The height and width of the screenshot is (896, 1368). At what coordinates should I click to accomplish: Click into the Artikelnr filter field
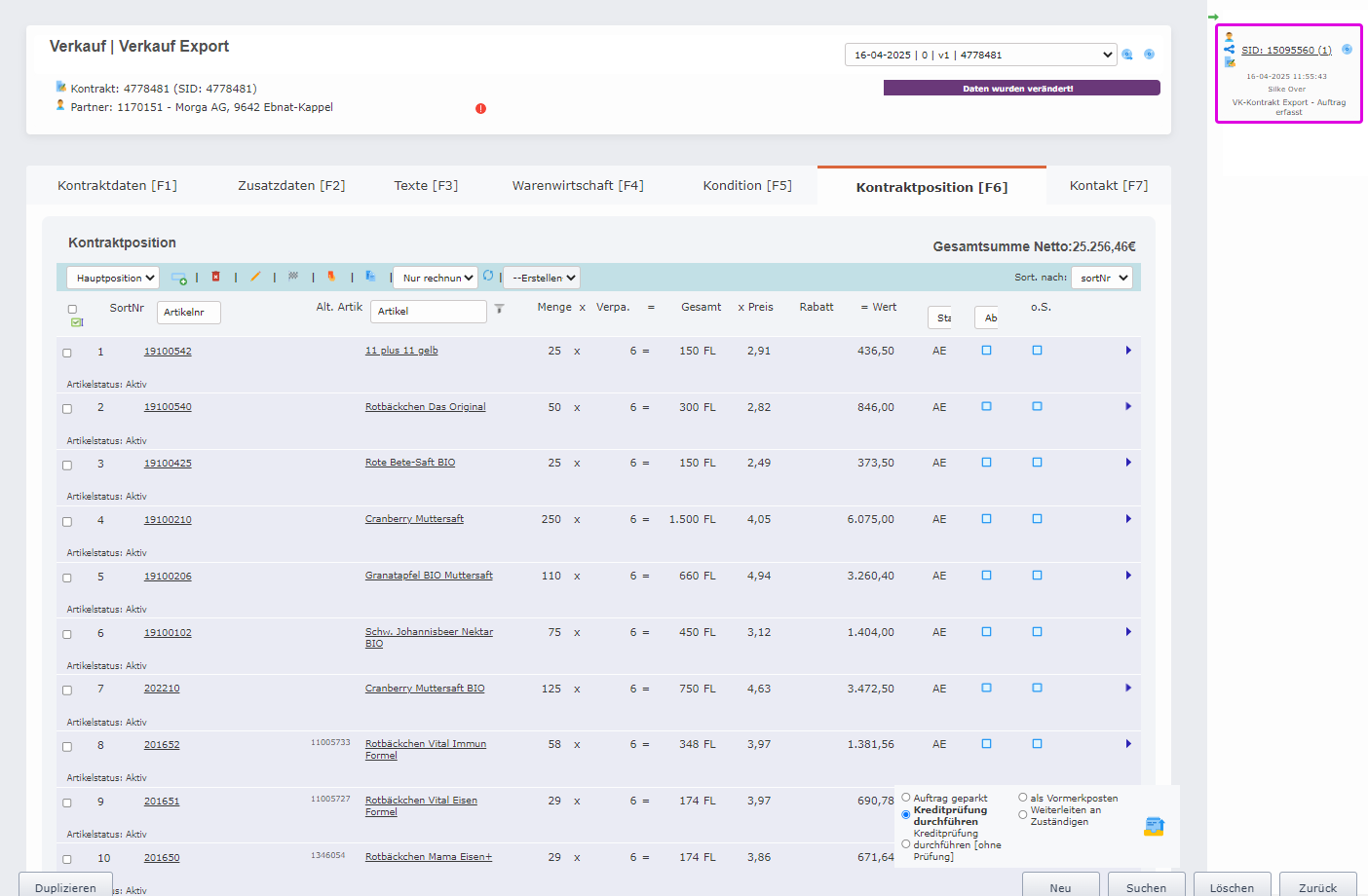pyautogui.click(x=188, y=313)
